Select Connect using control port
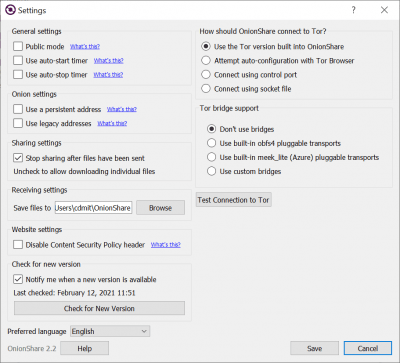Image resolution: width=400 pixels, height=363 pixels. 206,74
